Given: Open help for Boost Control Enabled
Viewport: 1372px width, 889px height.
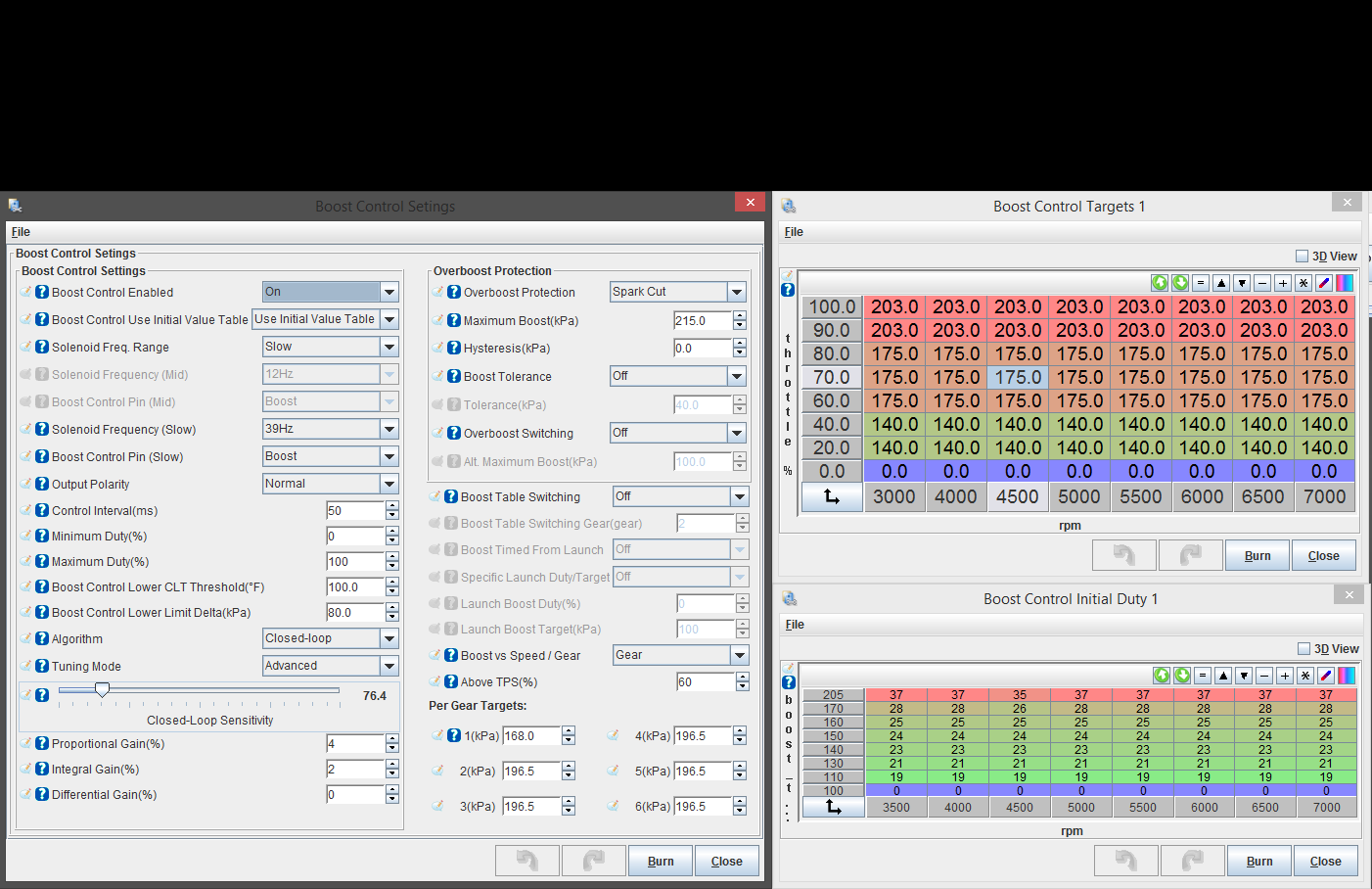Looking at the screenshot, I should click(42, 292).
